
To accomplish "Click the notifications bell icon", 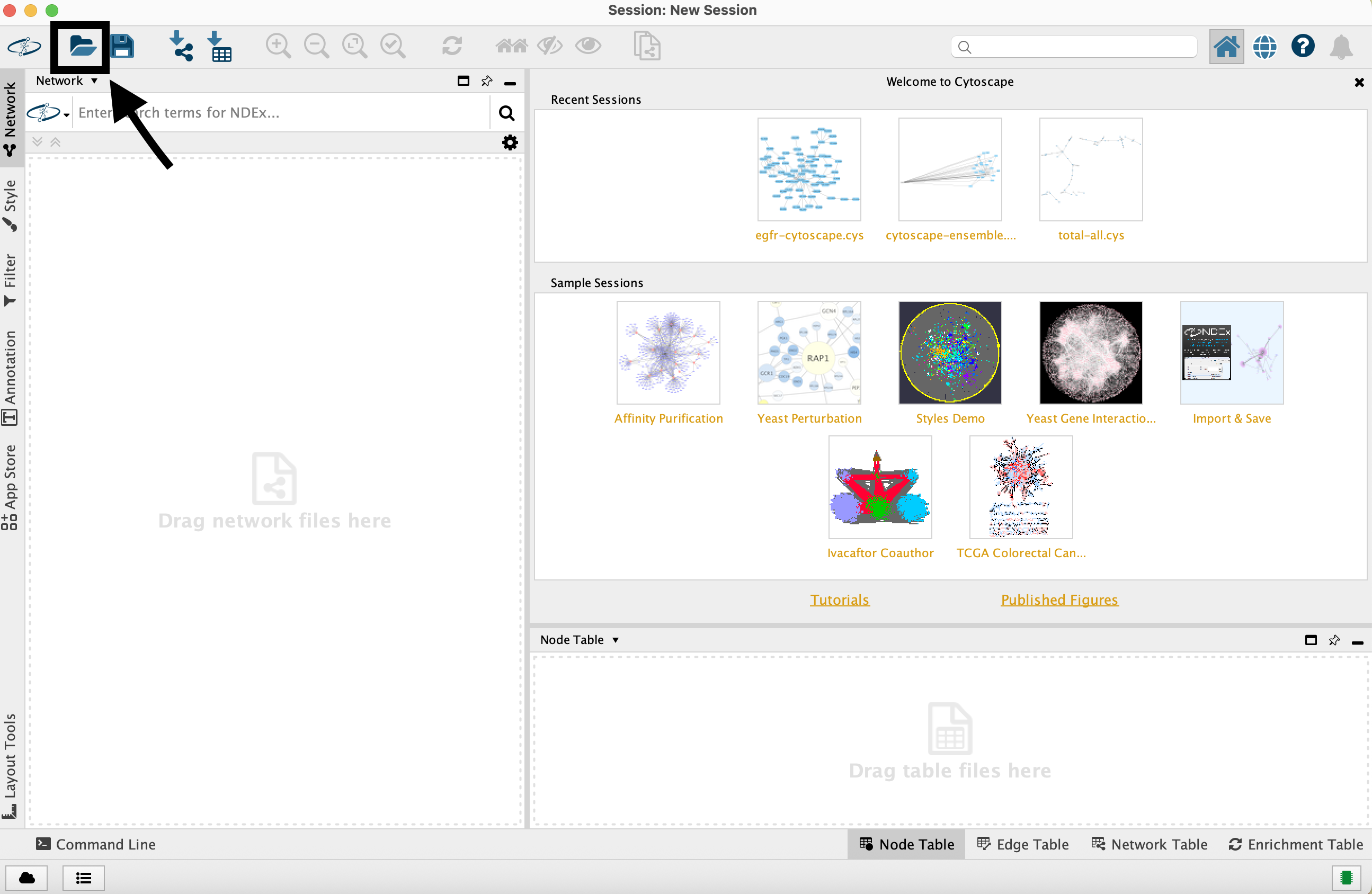I will click(x=1341, y=47).
